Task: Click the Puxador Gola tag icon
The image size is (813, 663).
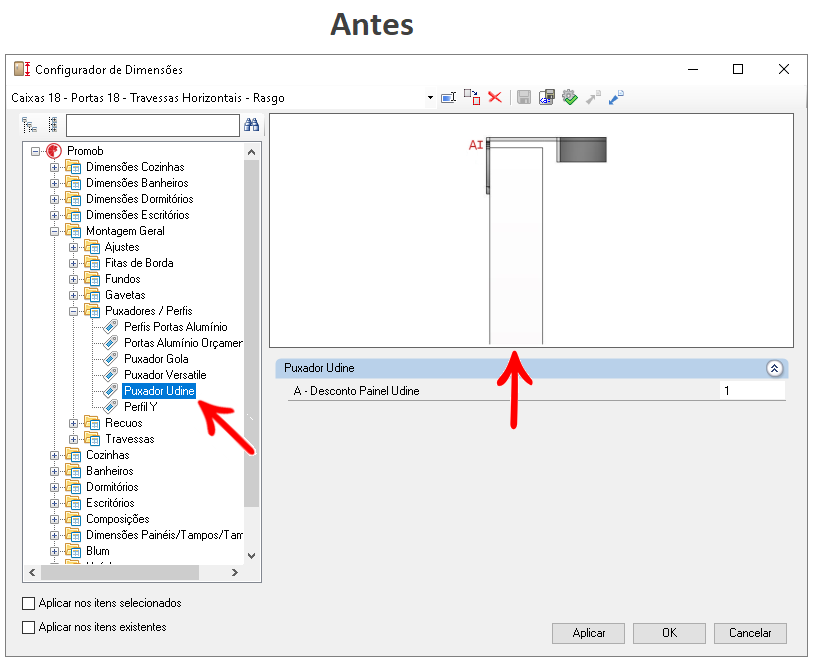Action: [x=110, y=359]
